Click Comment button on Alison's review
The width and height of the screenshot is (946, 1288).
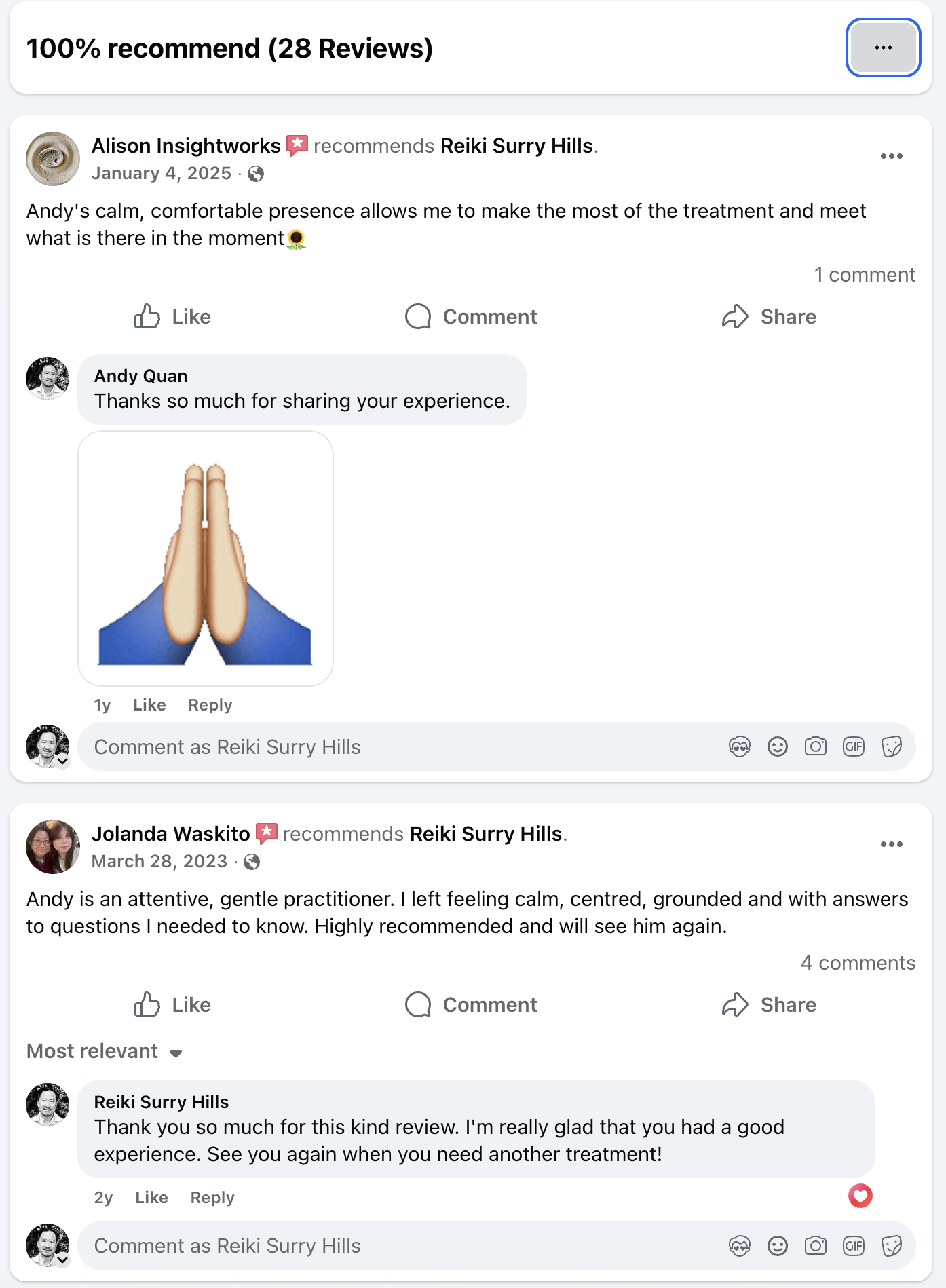471,317
